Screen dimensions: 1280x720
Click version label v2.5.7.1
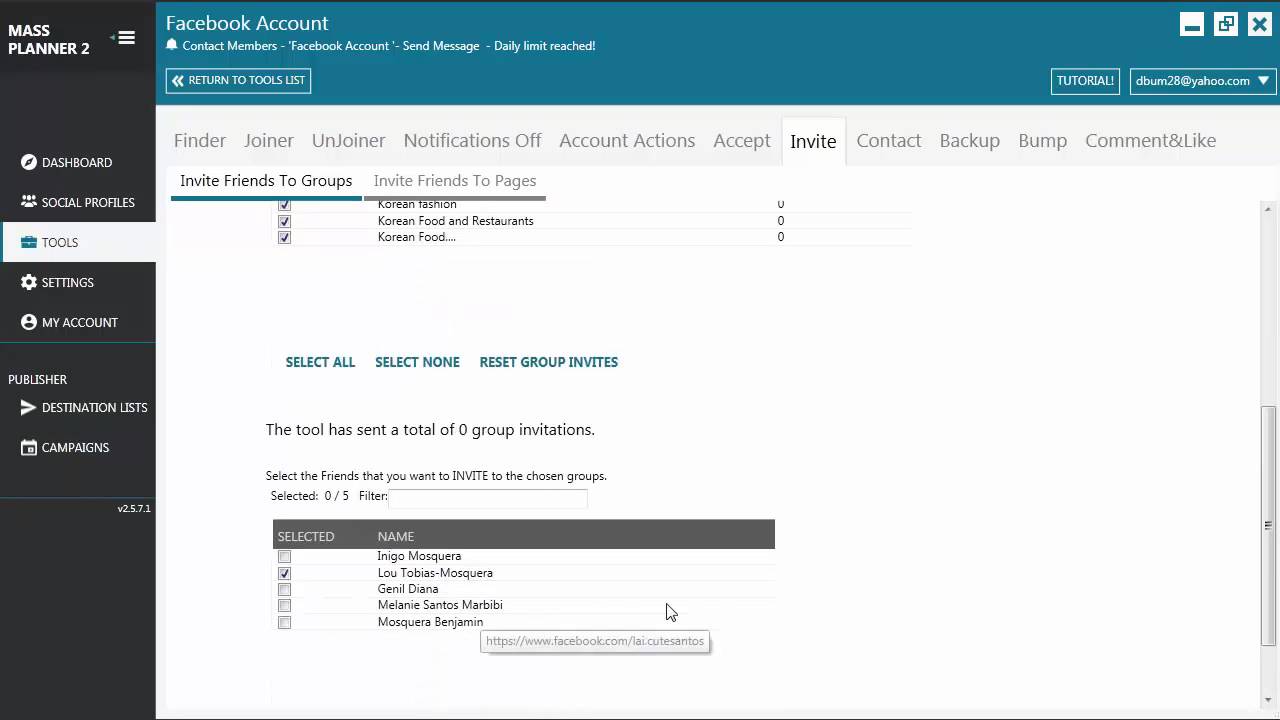tap(134, 509)
